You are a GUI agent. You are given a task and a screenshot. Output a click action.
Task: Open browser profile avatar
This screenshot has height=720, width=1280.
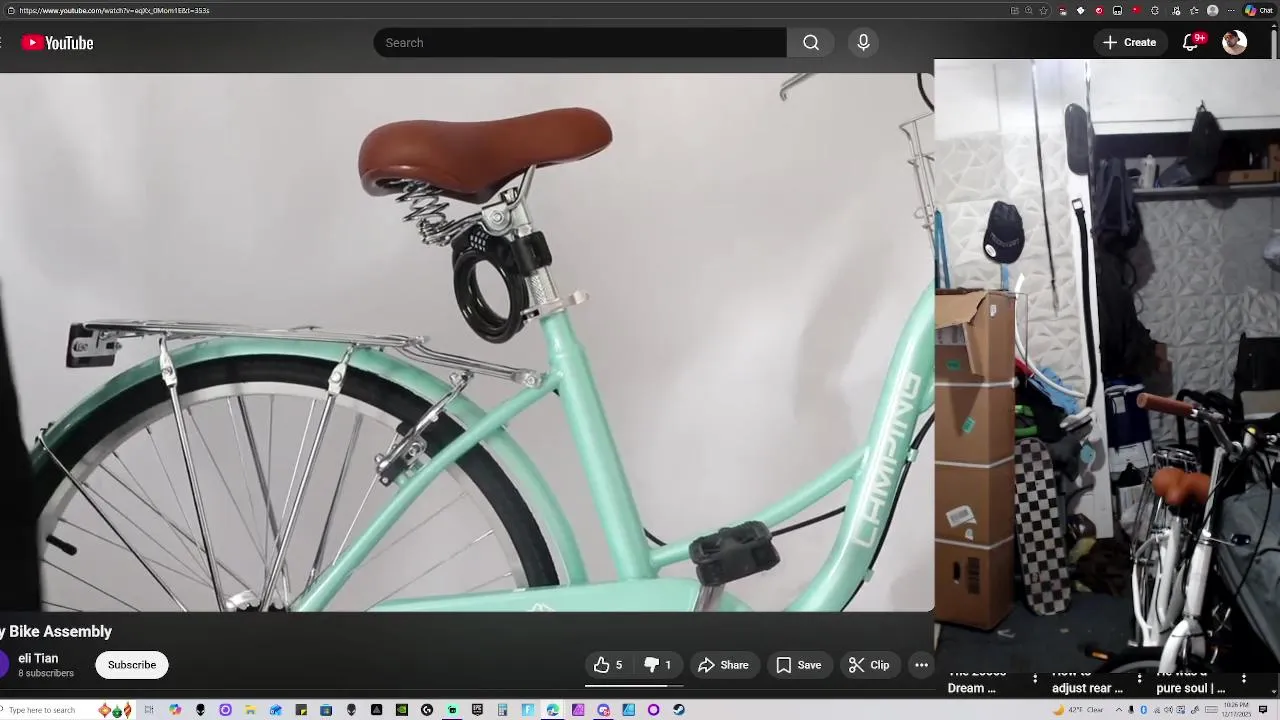pos(1212,10)
